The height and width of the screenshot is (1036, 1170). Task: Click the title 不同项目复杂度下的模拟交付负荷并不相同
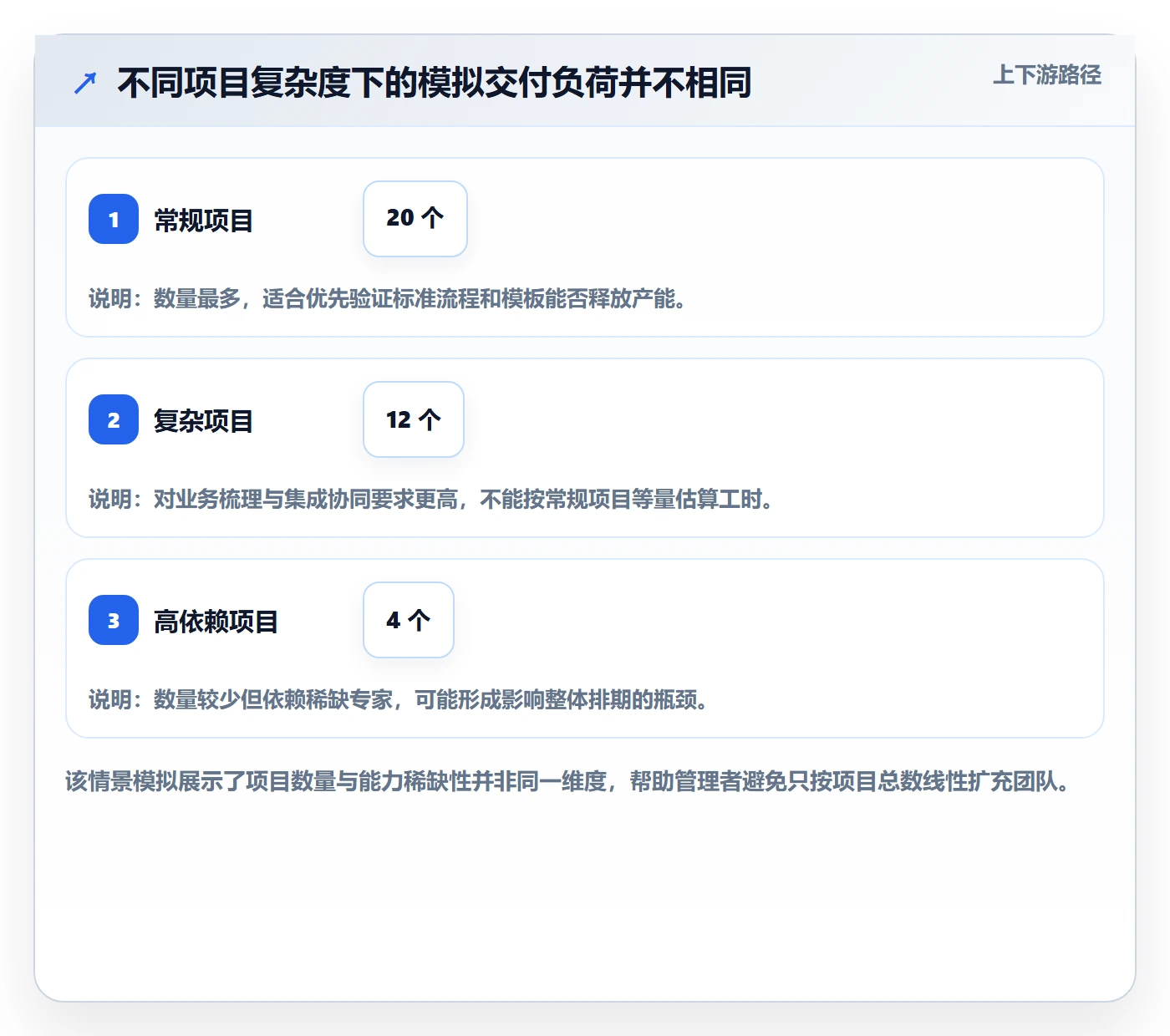[435, 83]
